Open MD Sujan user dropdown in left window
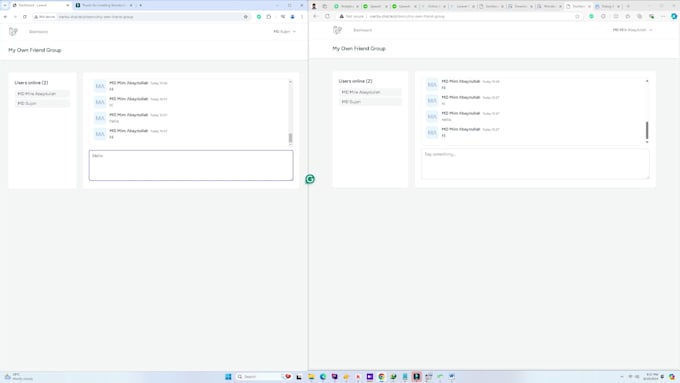680x383 pixels. pos(284,32)
